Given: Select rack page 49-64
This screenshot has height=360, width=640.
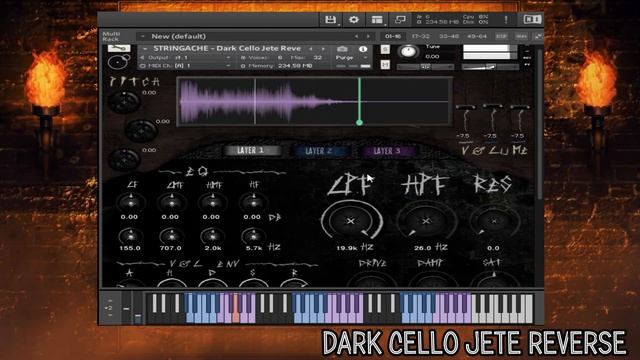Looking at the screenshot, I should pos(477,36).
